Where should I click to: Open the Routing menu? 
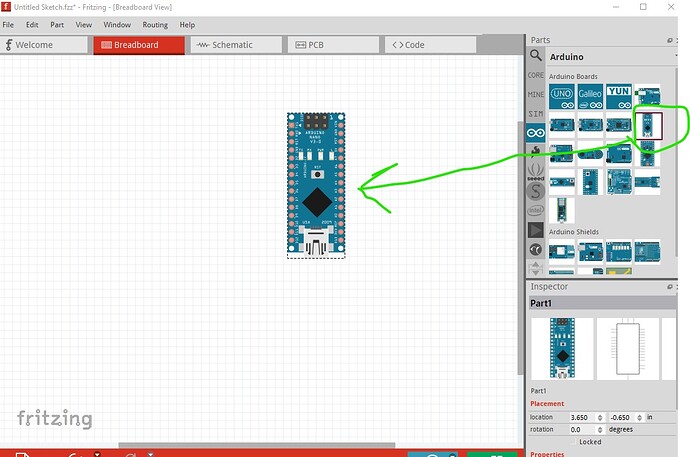pos(155,25)
